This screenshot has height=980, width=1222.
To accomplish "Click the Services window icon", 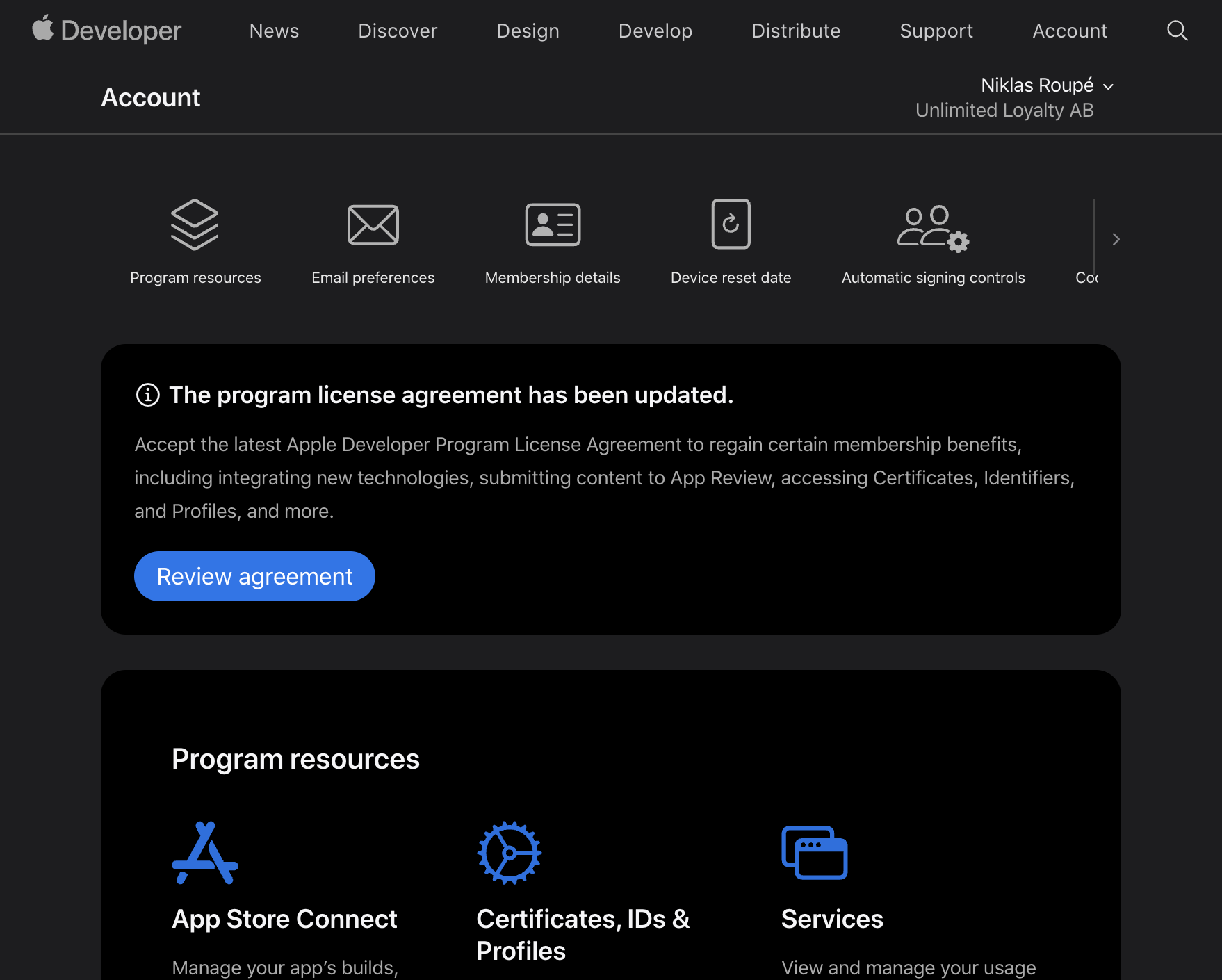I will (x=815, y=853).
